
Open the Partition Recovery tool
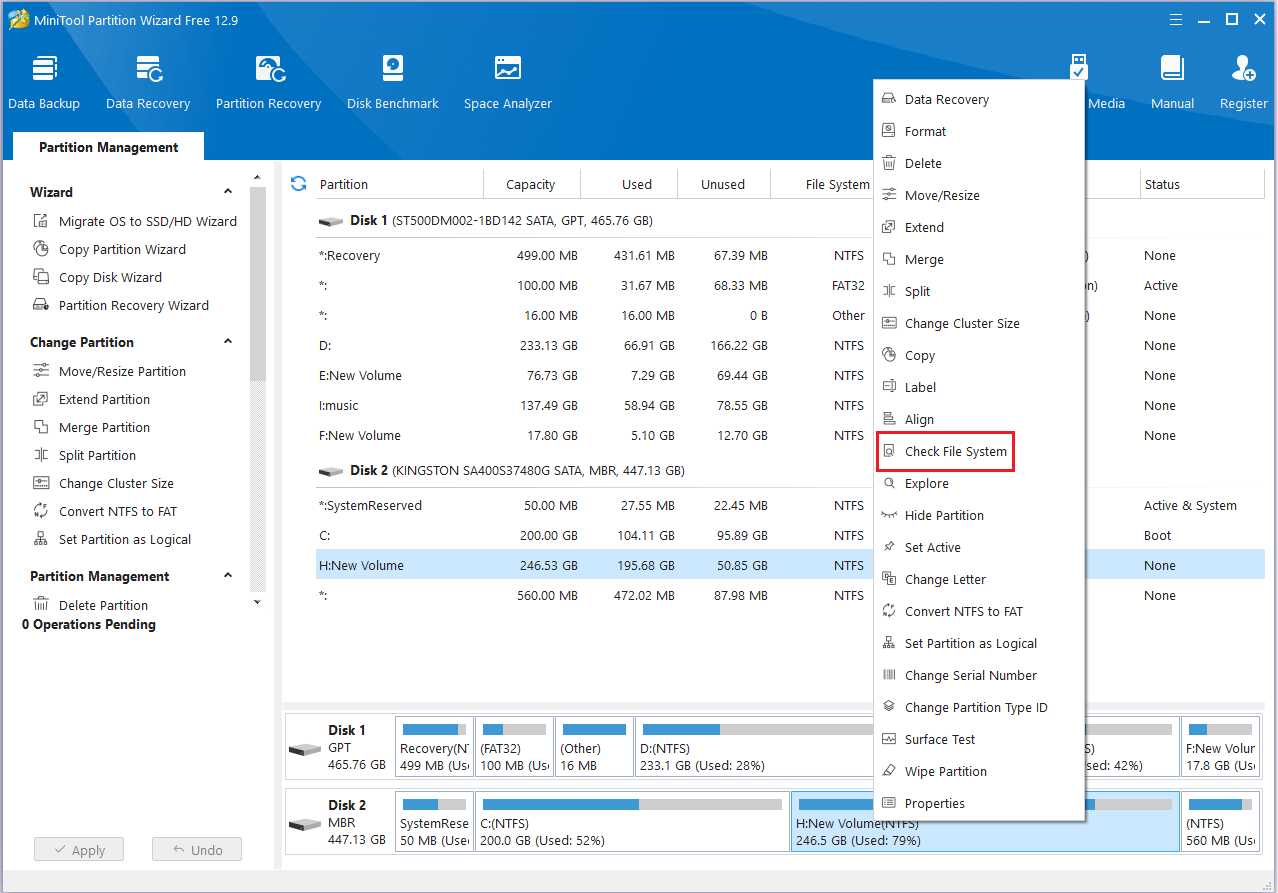pos(268,82)
